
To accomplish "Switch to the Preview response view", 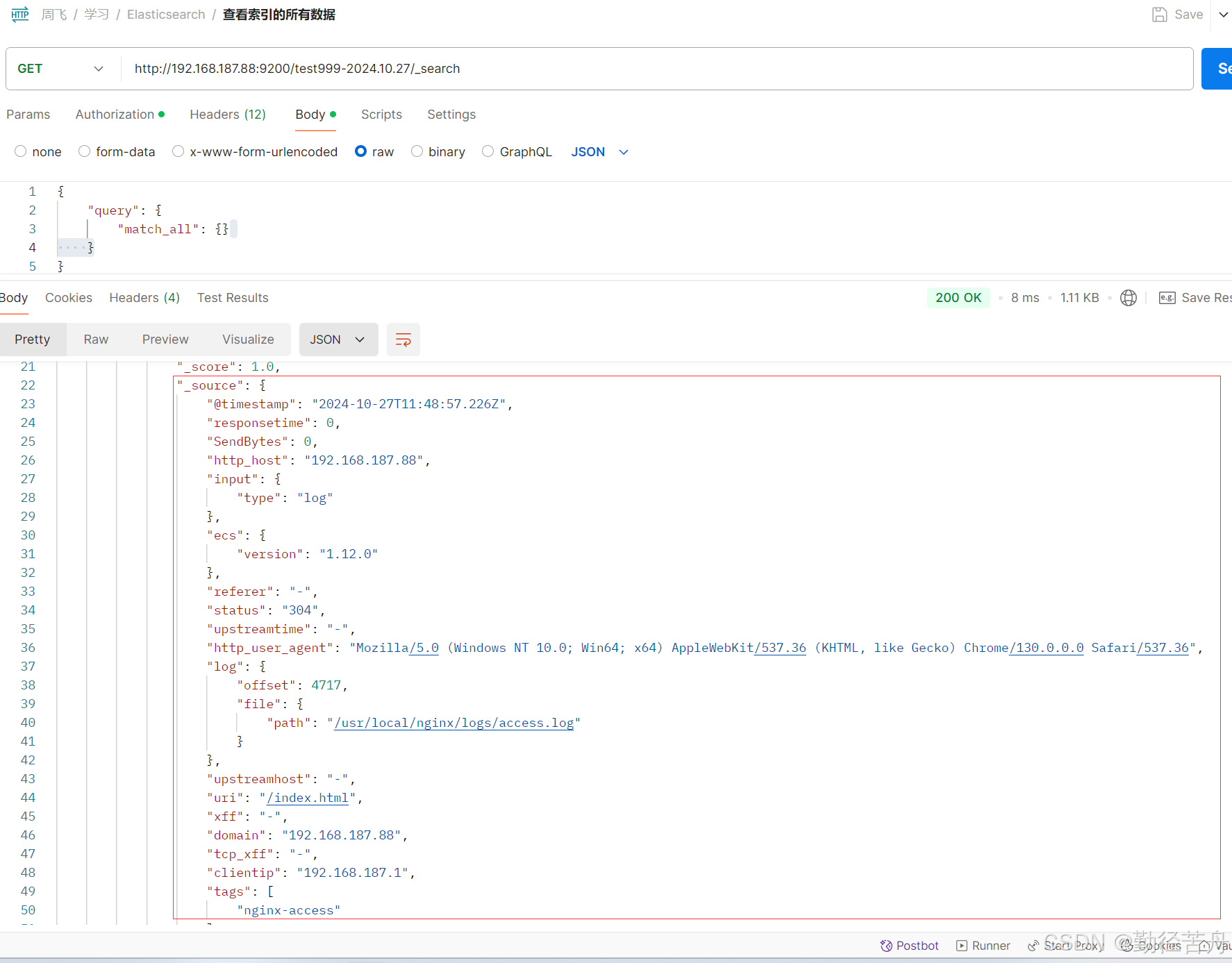I will pos(165,340).
